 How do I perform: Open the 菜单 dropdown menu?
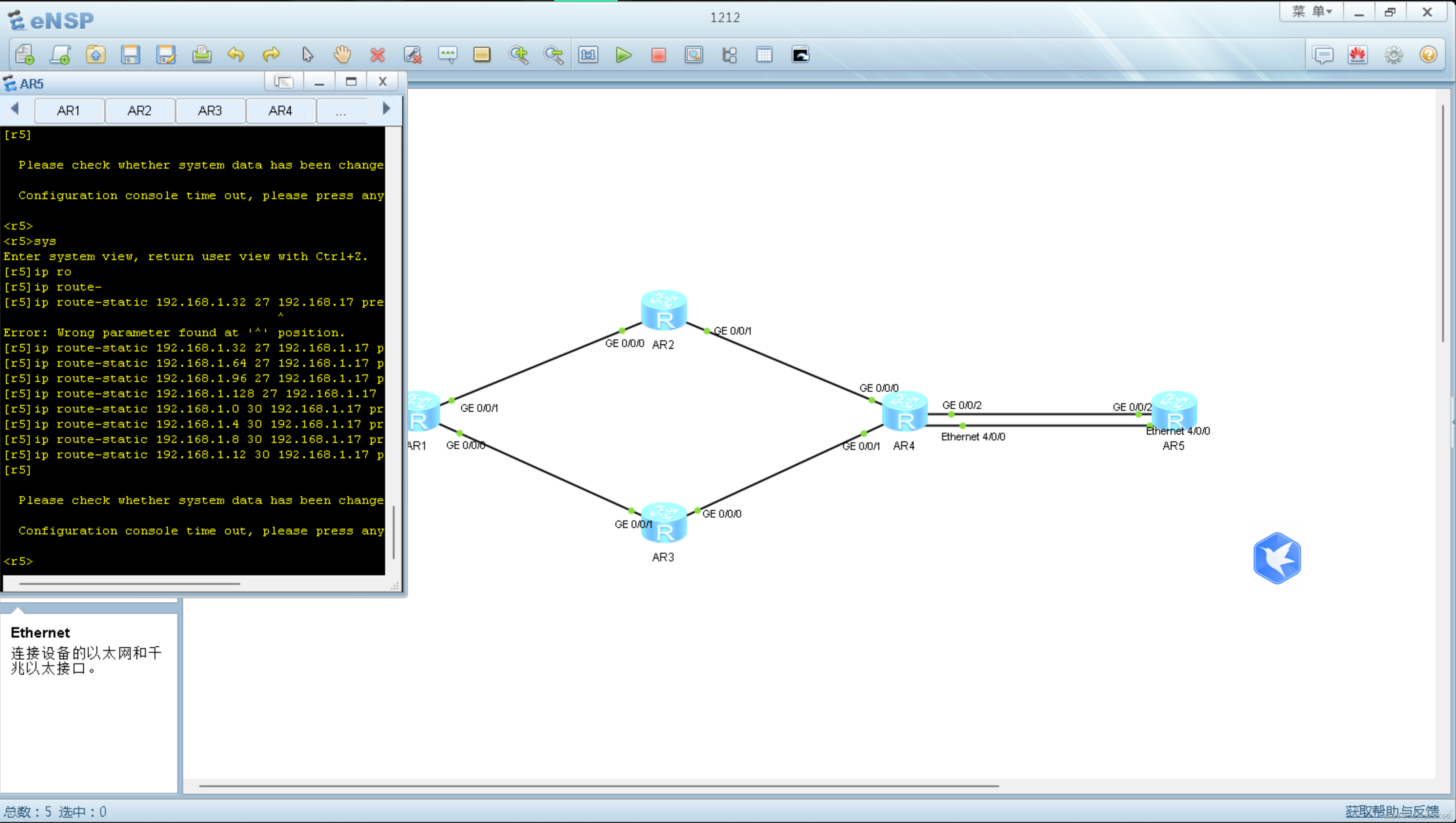coord(1311,12)
